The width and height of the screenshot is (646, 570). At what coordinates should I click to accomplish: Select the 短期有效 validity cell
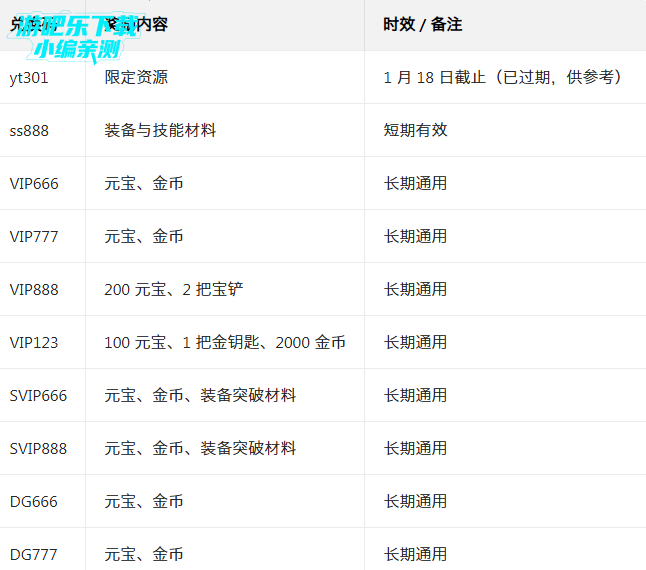(x=415, y=130)
